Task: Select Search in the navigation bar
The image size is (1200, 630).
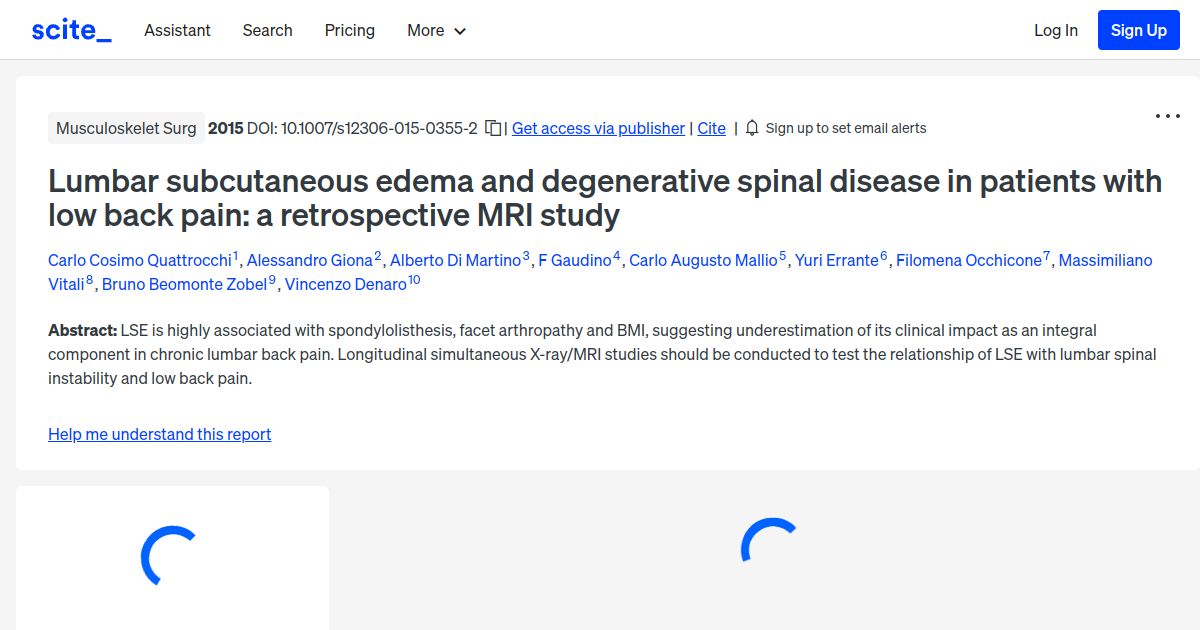Action: [x=267, y=31]
